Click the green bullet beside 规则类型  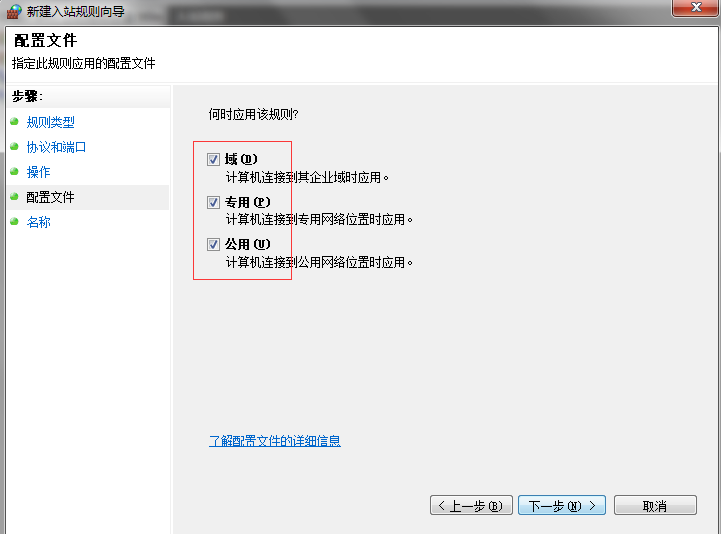coord(14,121)
